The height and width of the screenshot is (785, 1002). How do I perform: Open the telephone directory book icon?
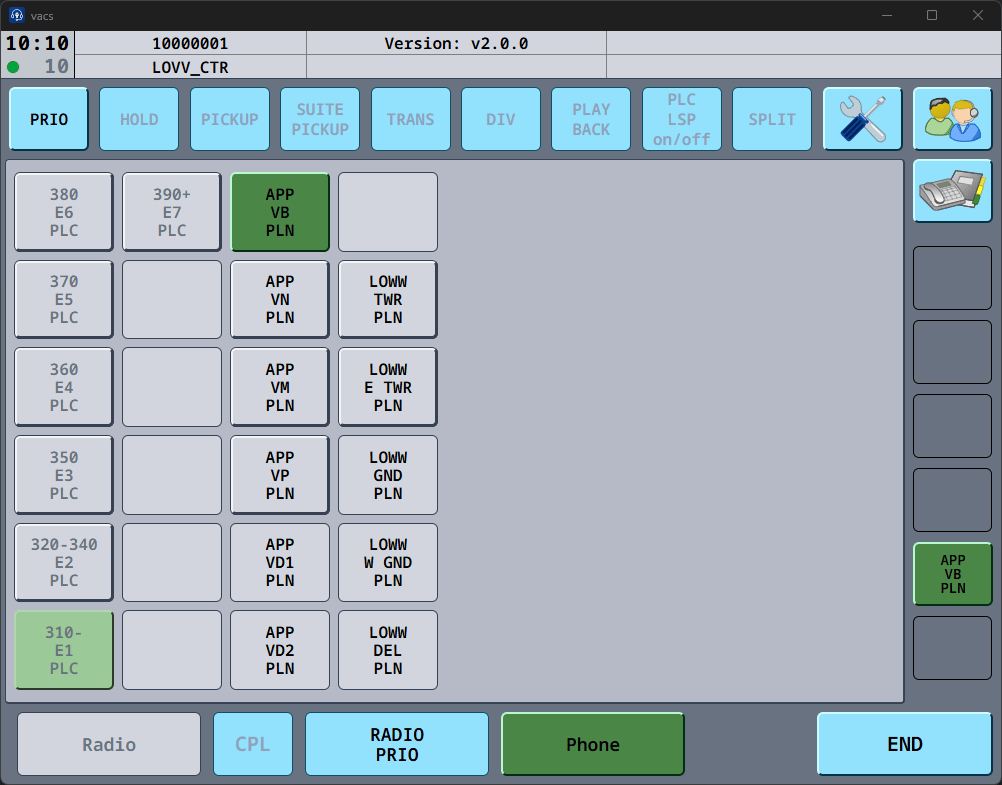[952, 191]
